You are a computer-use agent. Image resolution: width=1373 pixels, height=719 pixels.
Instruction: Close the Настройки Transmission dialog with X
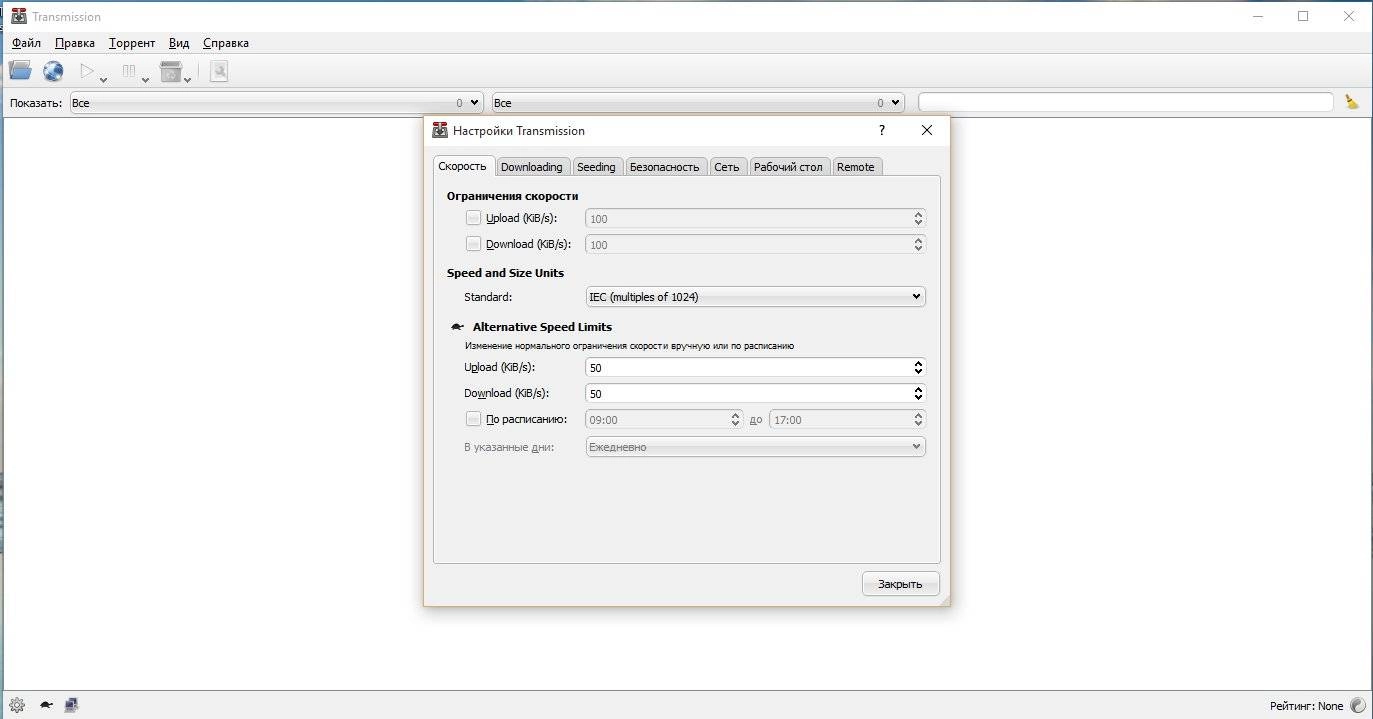927,130
